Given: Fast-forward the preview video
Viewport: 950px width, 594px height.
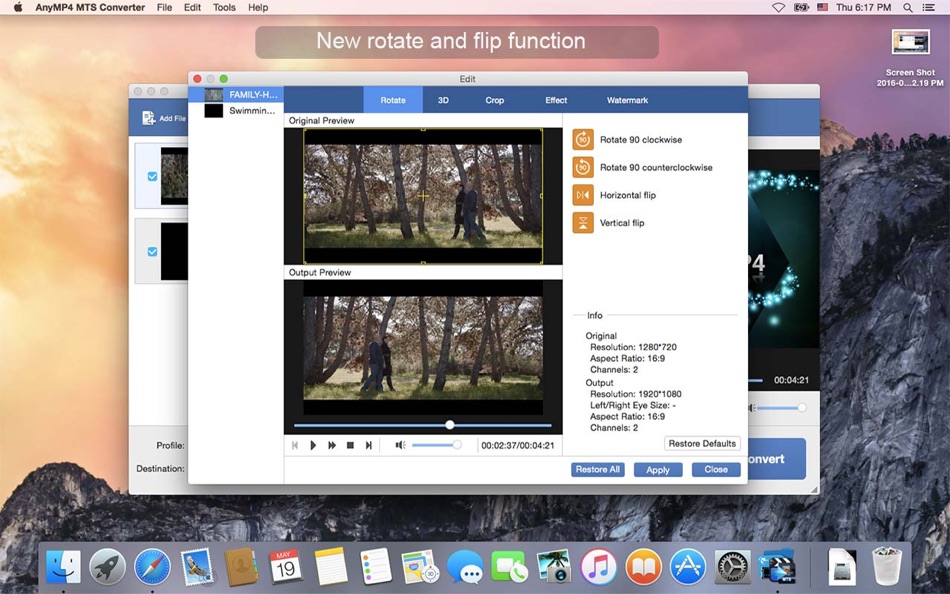Looking at the screenshot, I should point(331,445).
